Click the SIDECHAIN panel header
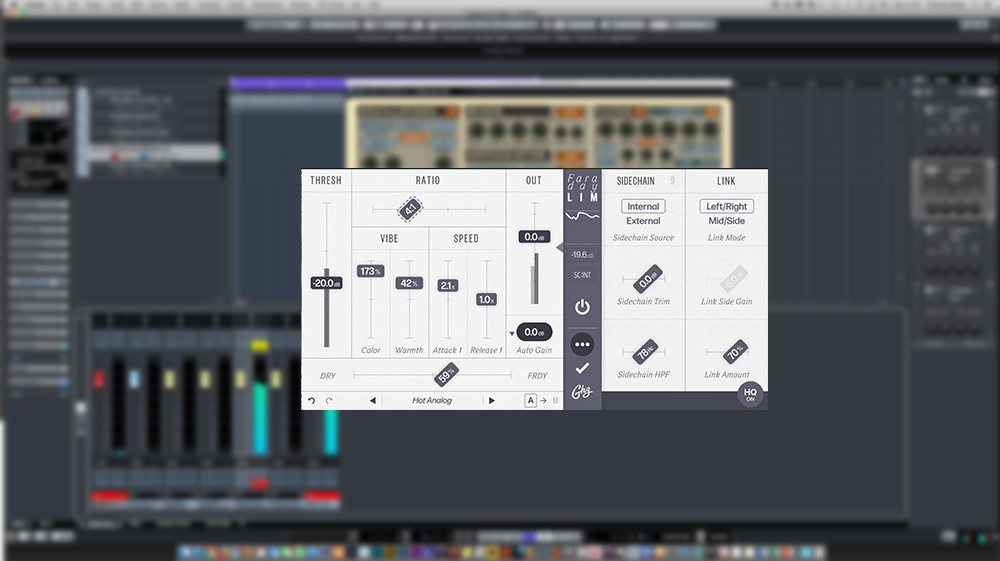 click(x=636, y=181)
